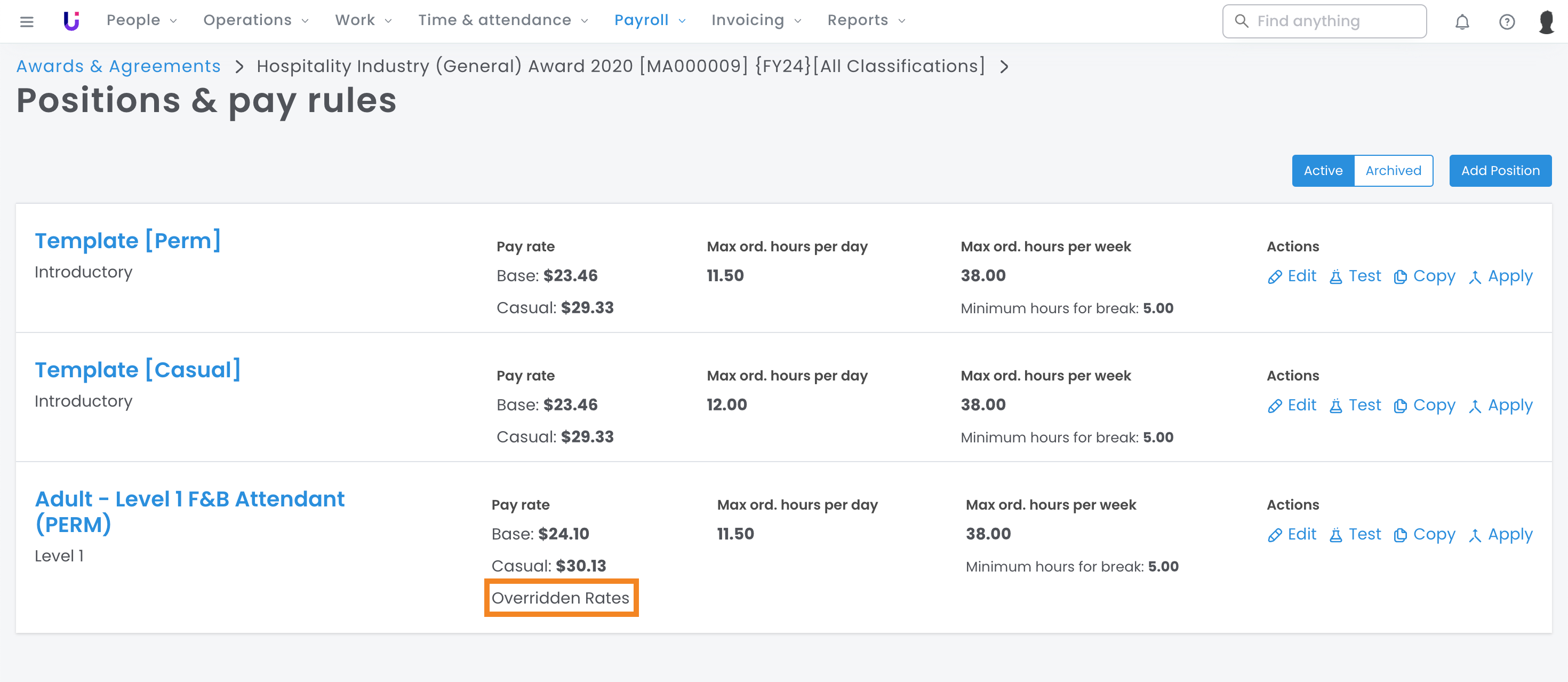Expand the People menu dropdown
The height and width of the screenshot is (682, 1568).
141,21
